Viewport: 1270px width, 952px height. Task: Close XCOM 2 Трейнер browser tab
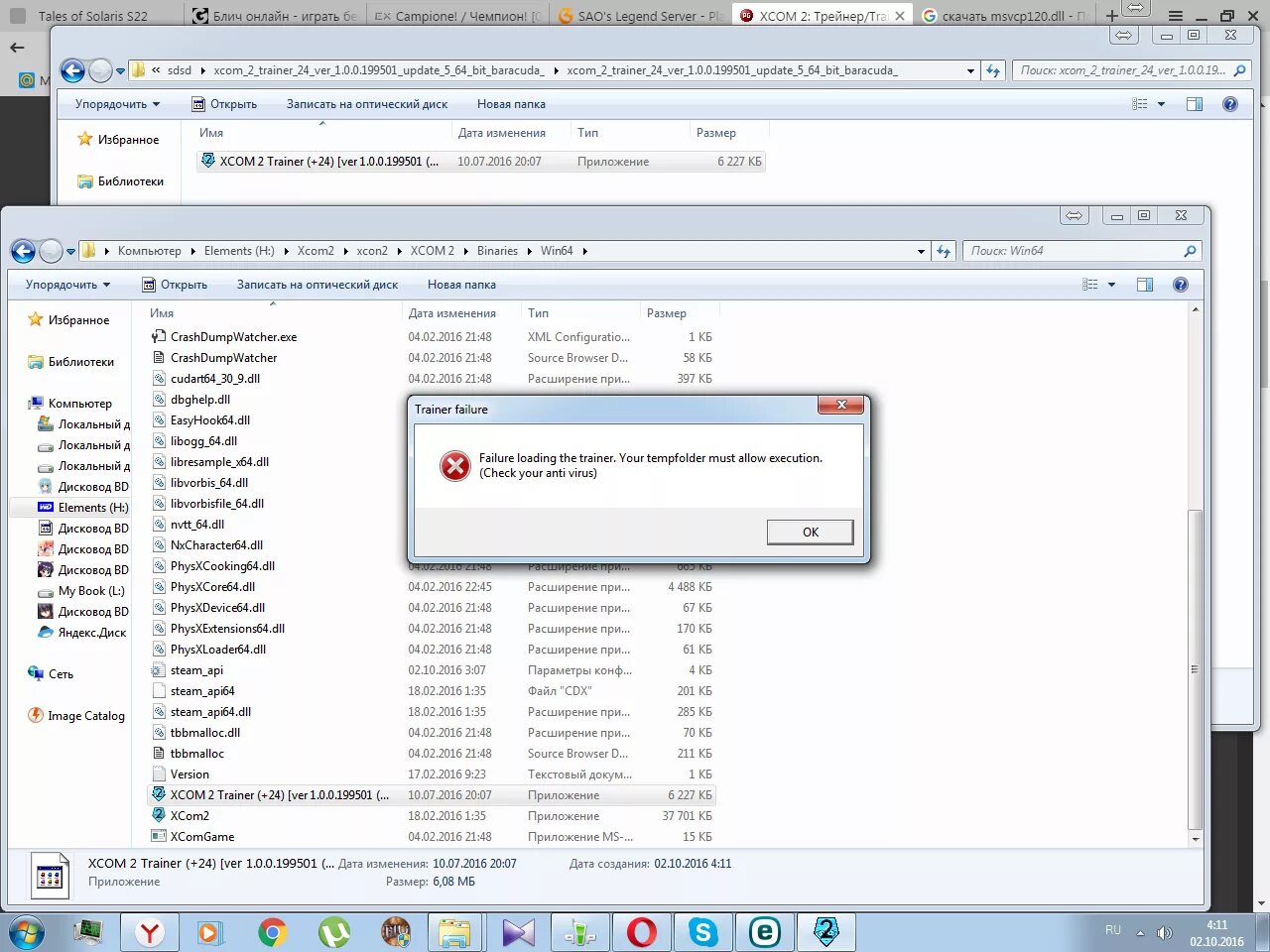(899, 16)
